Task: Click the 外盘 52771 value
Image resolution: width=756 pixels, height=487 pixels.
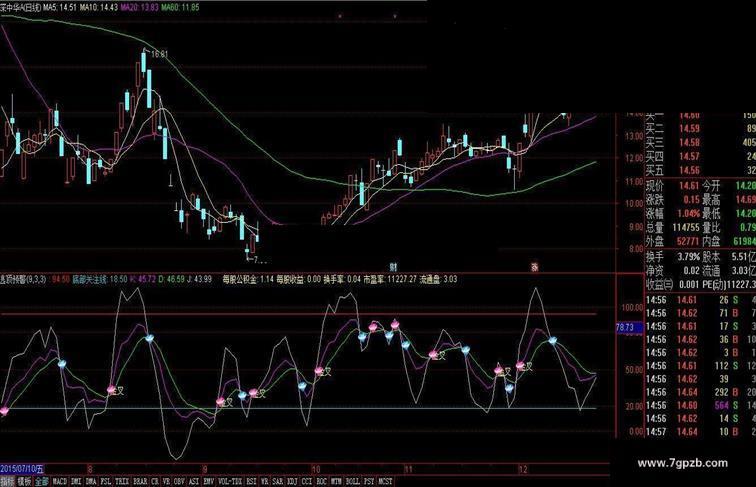Action: point(673,241)
